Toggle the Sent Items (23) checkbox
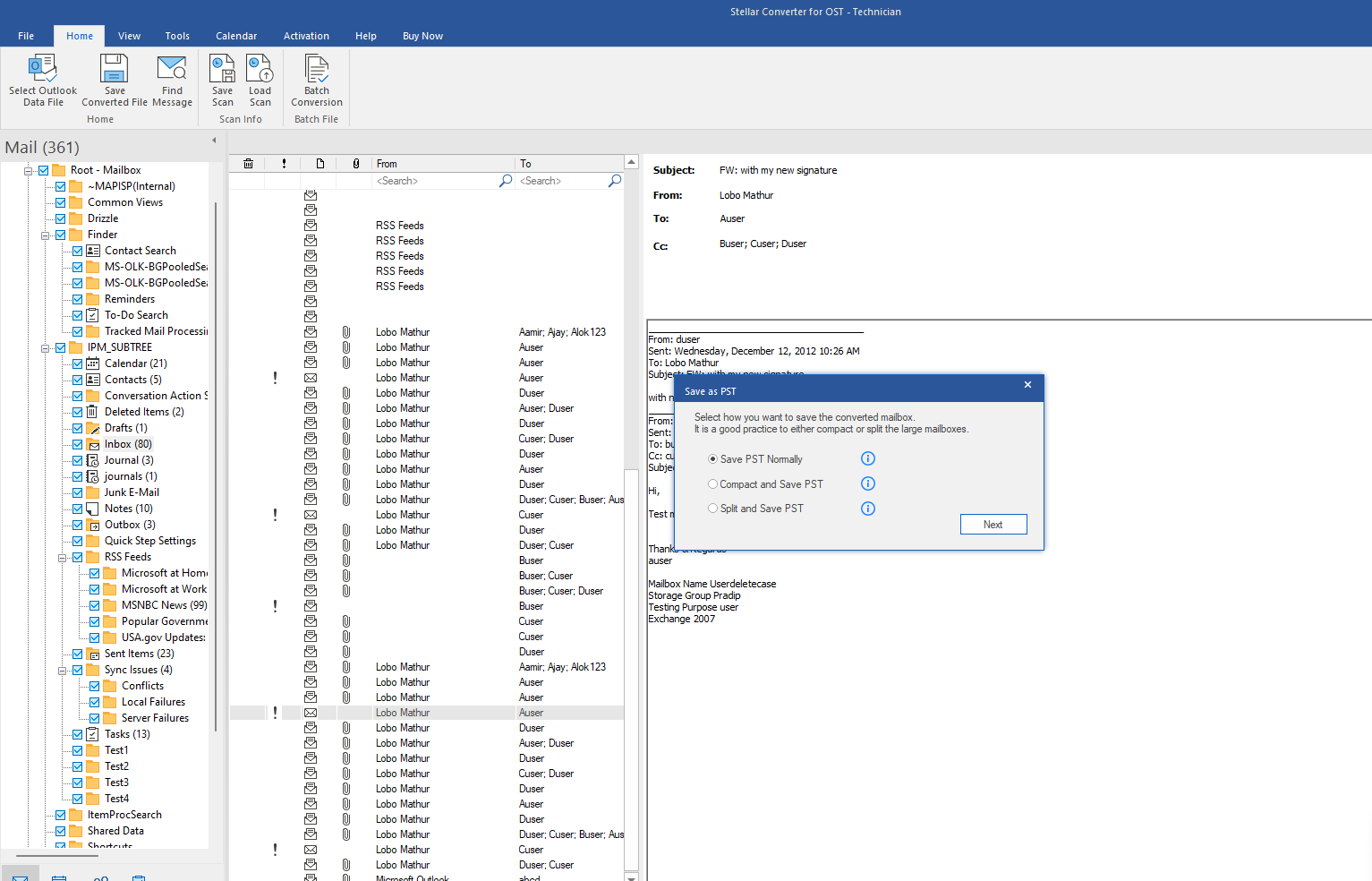 click(x=77, y=654)
